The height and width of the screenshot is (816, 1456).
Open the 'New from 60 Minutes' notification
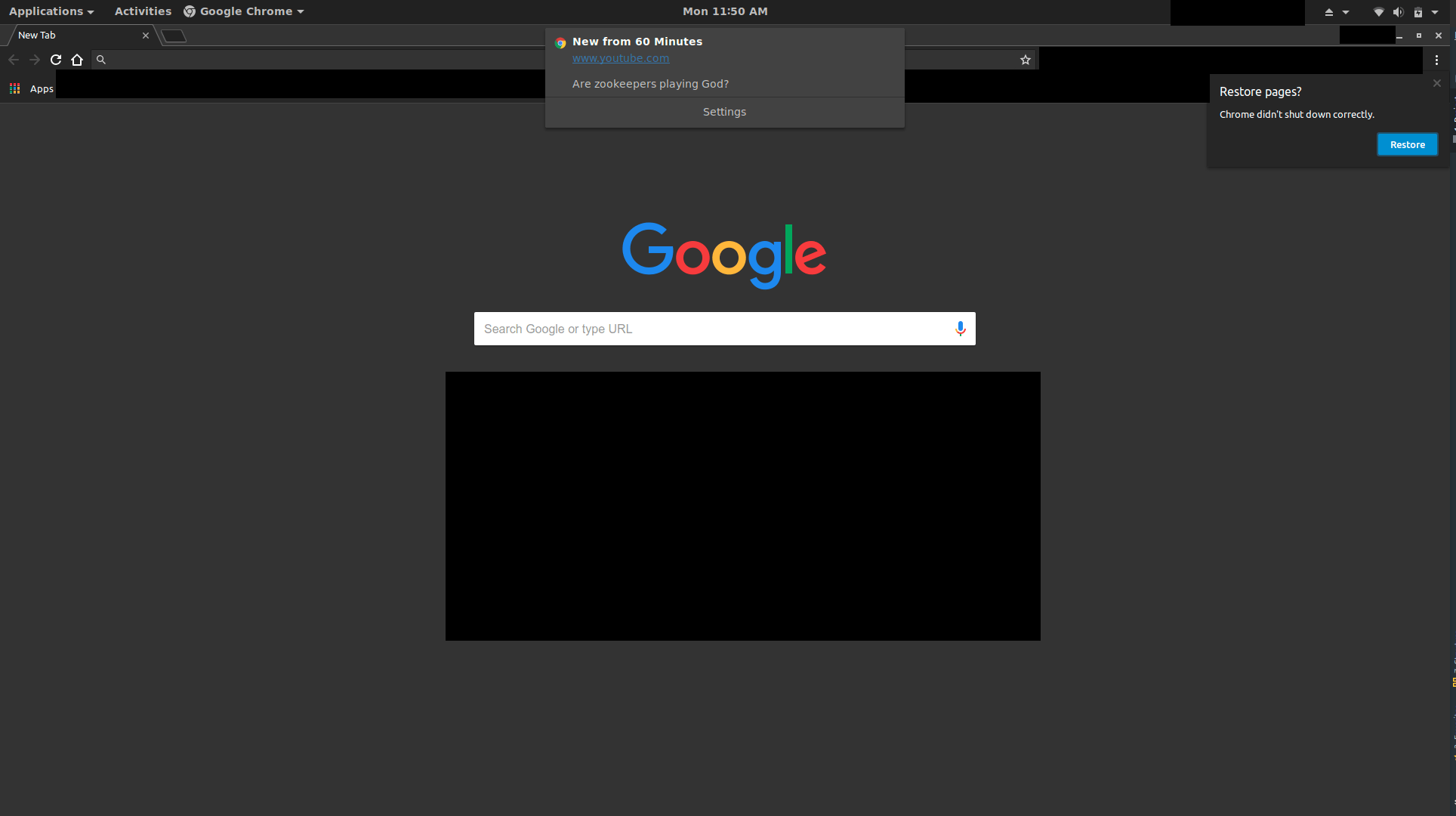point(637,42)
